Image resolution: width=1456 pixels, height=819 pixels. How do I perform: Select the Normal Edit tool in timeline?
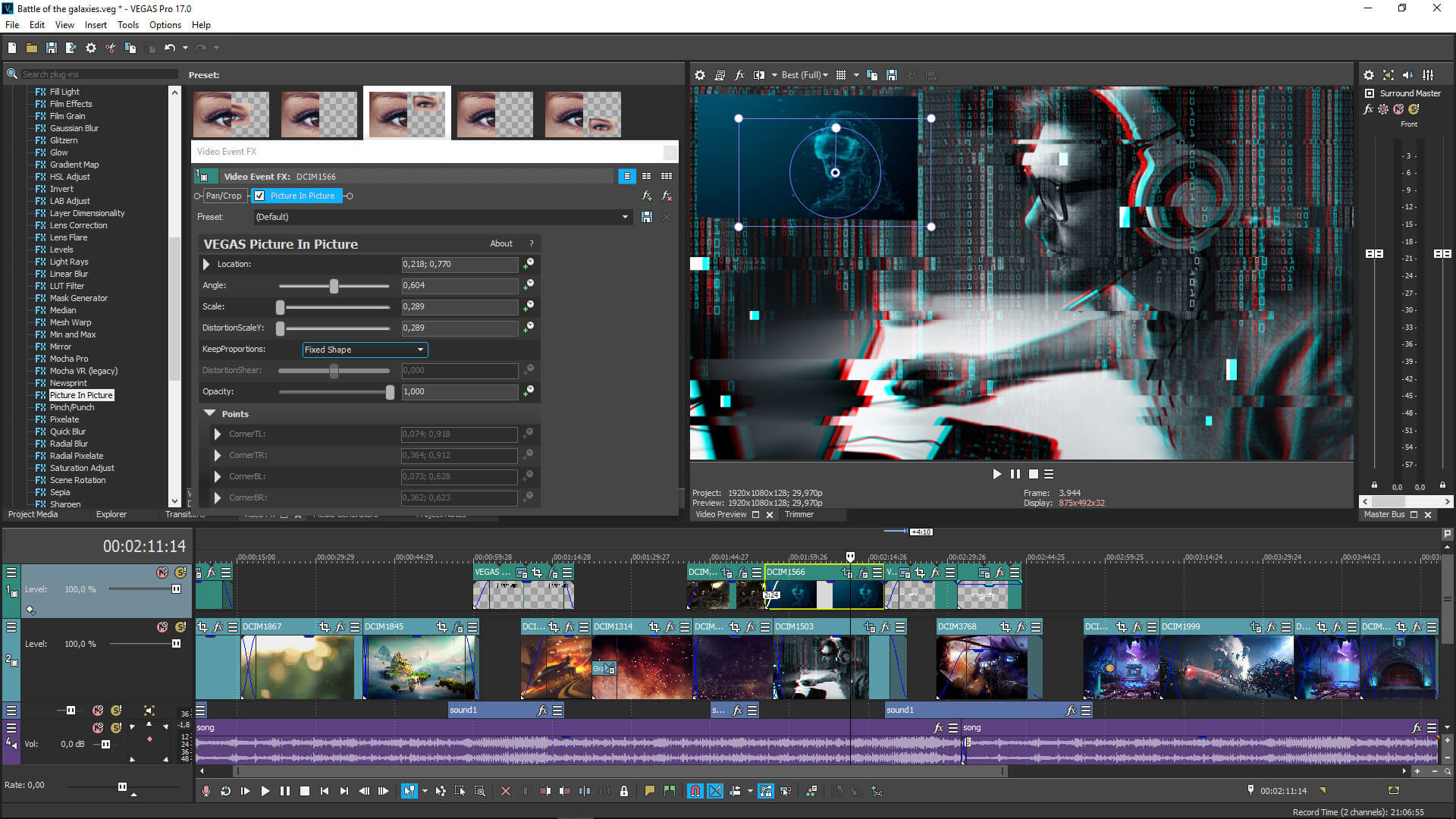click(411, 791)
